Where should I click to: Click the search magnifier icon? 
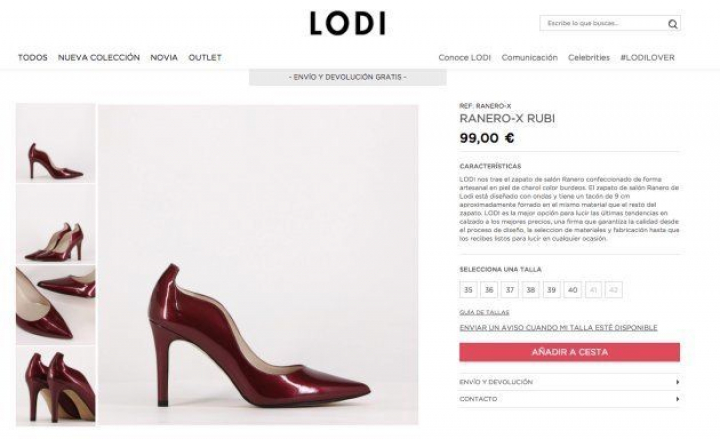(x=673, y=24)
